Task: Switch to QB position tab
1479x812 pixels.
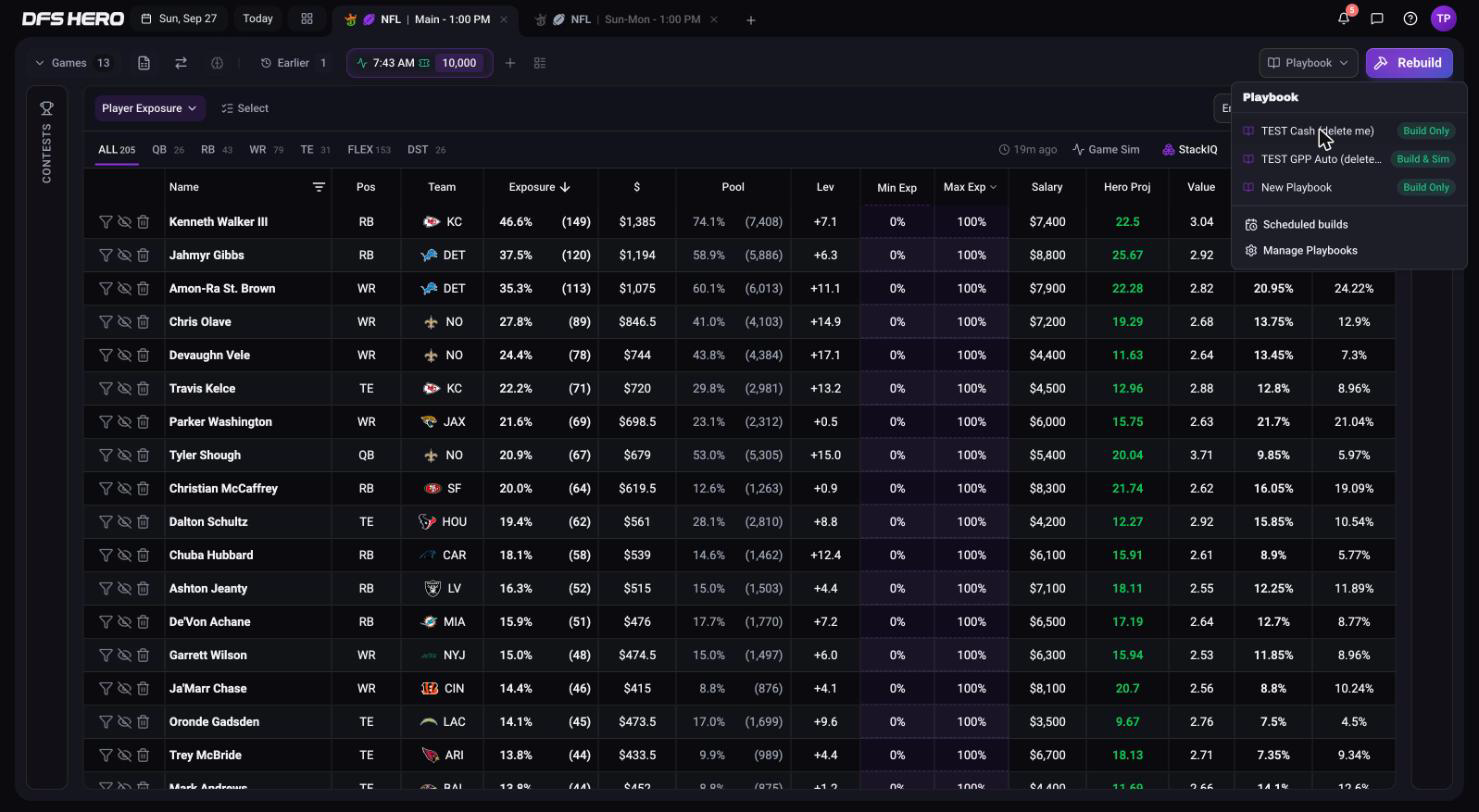Action: click(168, 149)
